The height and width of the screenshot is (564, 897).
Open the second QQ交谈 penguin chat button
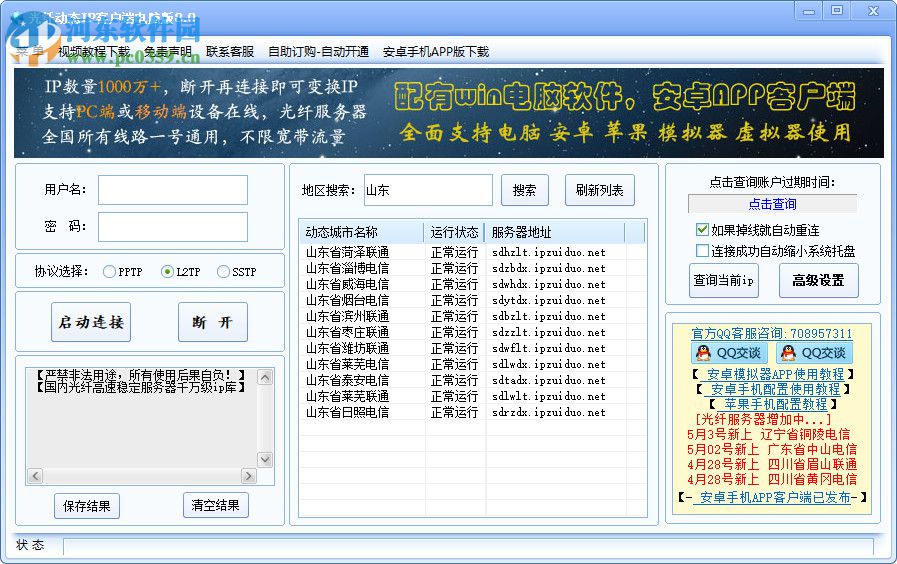click(813, 353)
